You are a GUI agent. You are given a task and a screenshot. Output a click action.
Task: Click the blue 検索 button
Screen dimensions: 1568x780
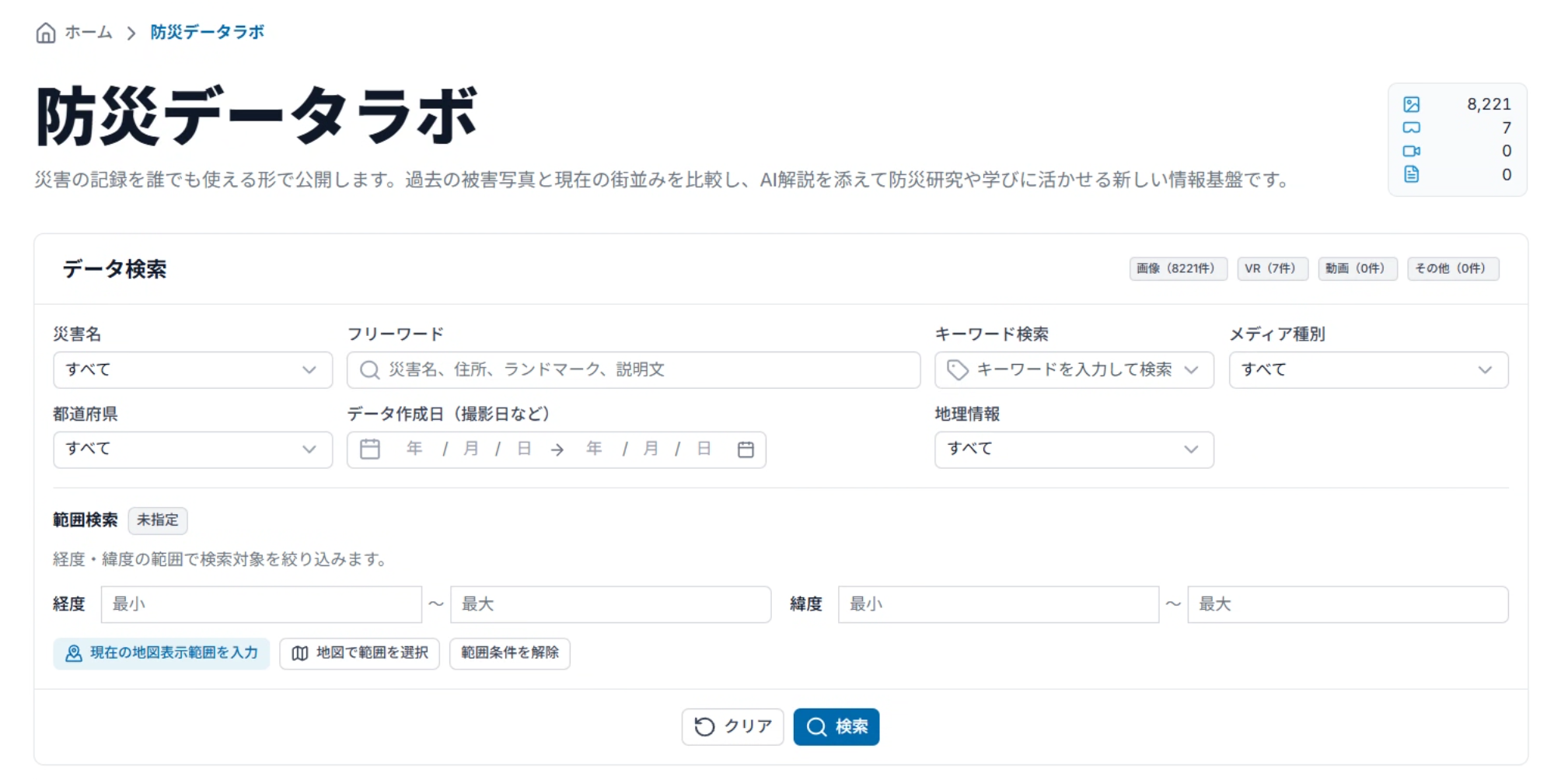click(836, 726)
